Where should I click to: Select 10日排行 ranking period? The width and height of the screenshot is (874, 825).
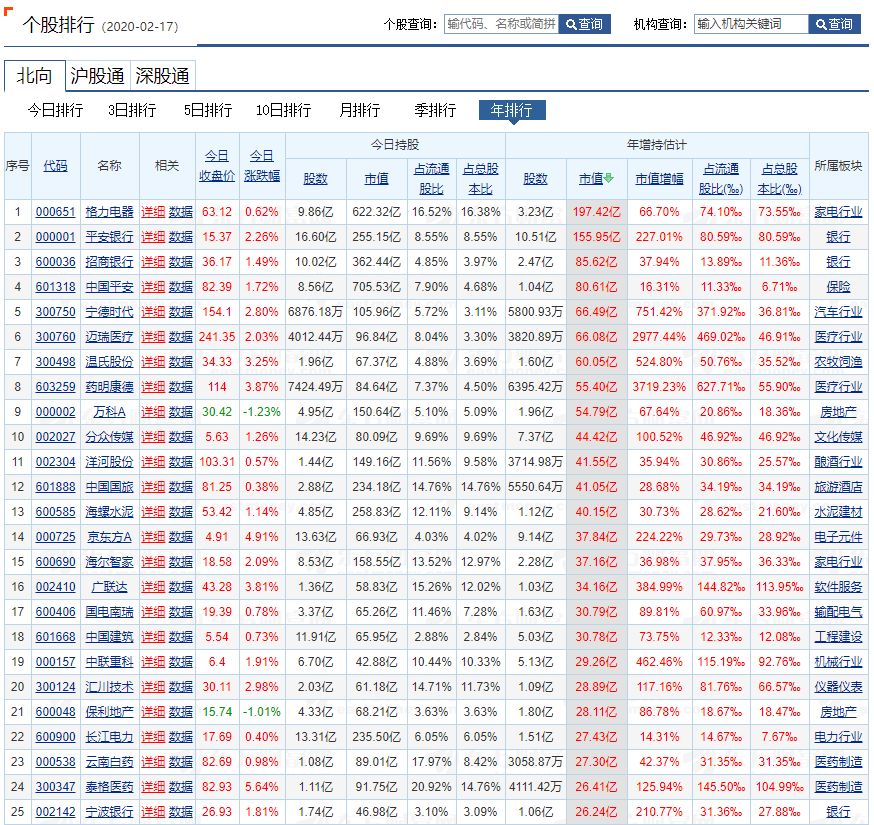[x=283, y=110]
